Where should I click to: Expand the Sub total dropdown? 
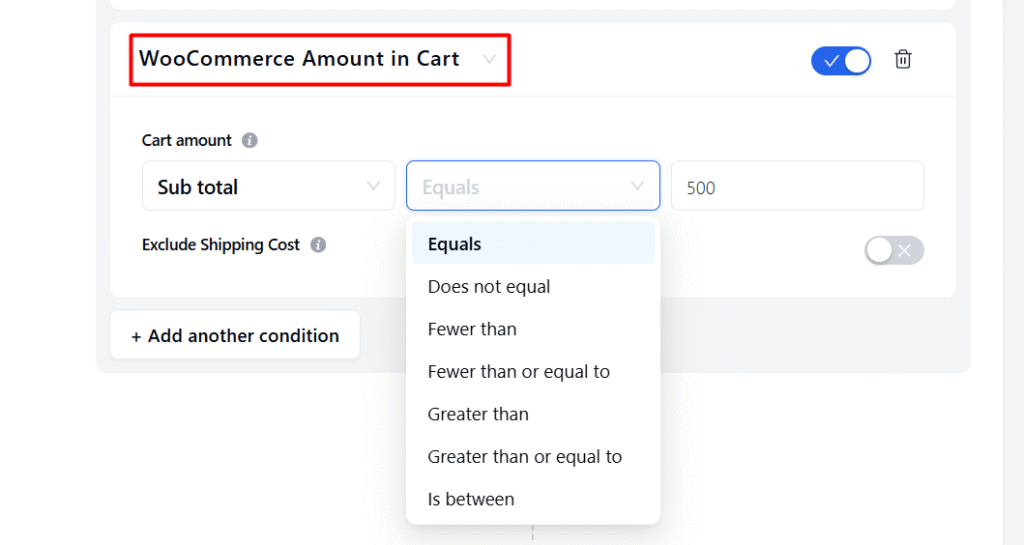point(268,187)
